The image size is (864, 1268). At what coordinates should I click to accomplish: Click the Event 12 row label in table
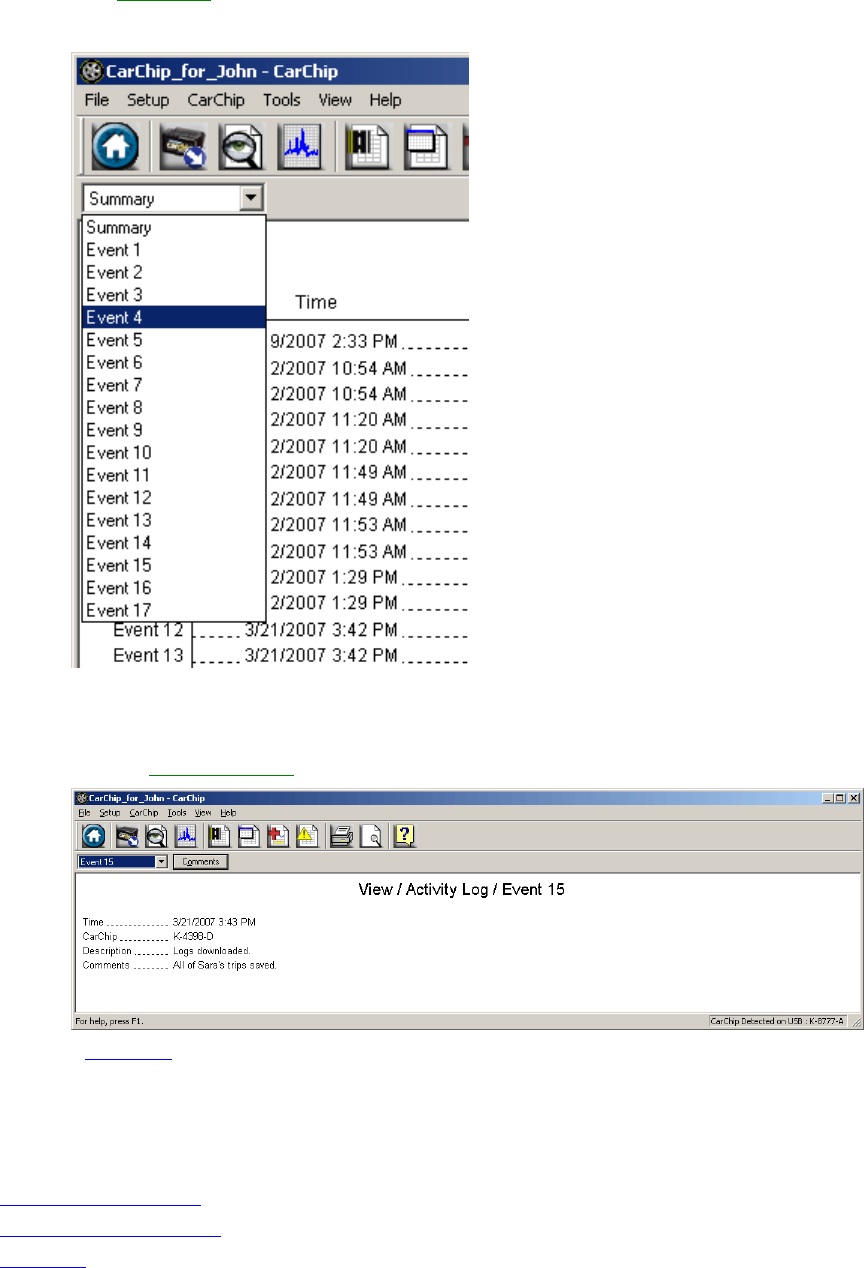pos(148,630)
